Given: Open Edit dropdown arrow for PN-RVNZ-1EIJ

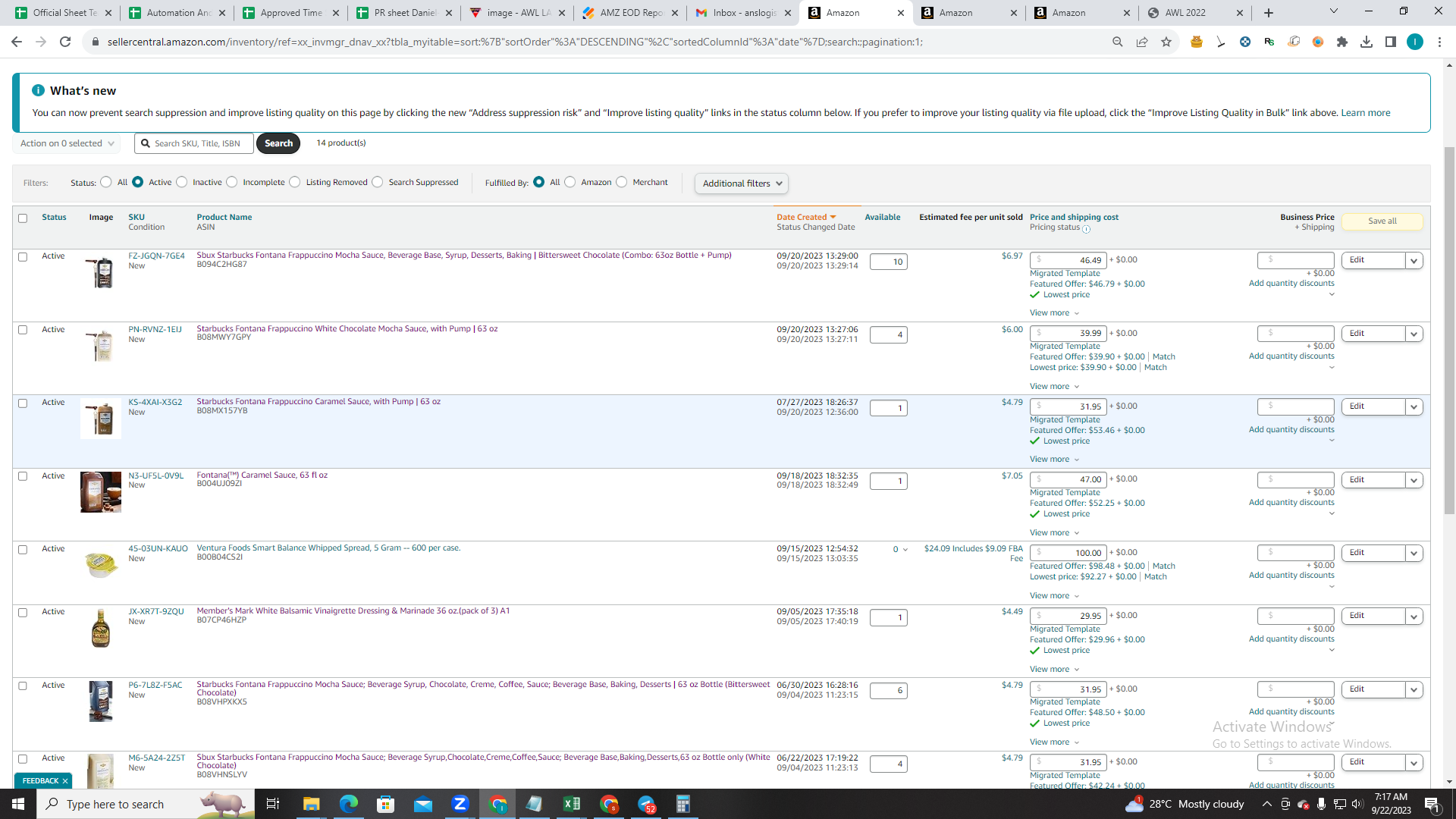Looking at the screenshot, I should point(1414,334).
